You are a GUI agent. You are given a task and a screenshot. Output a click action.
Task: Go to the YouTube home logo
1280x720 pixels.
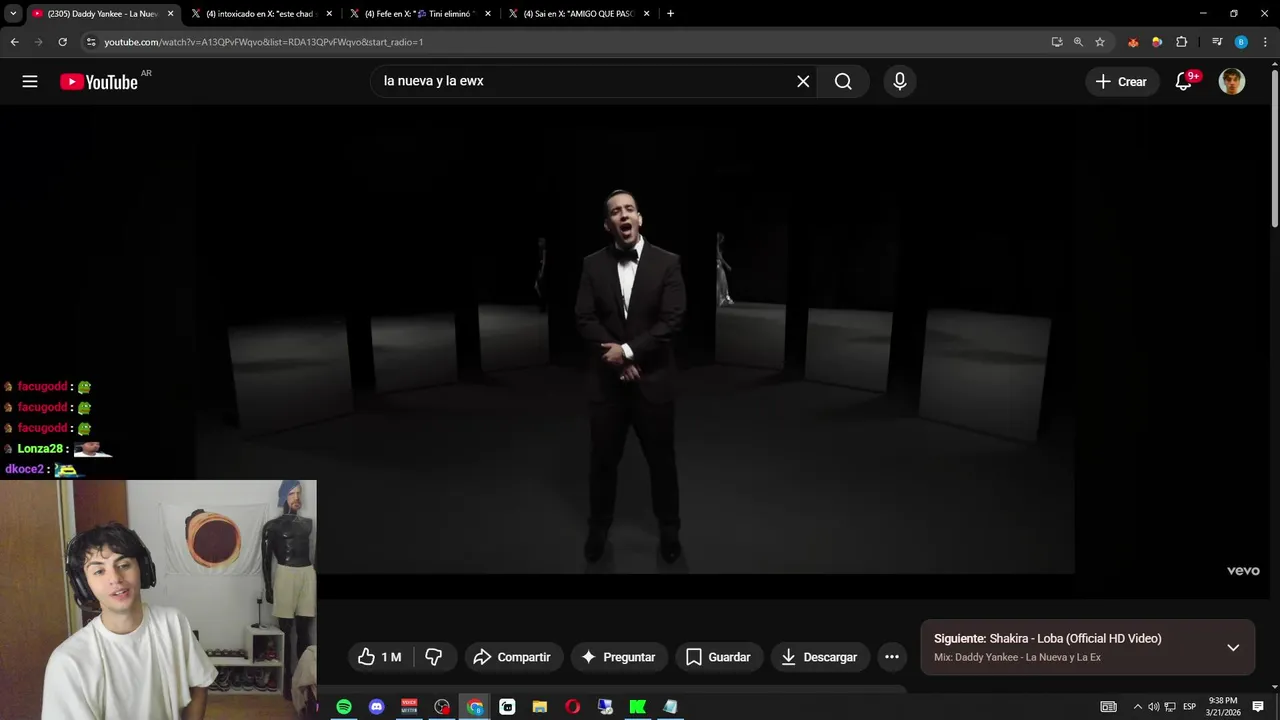[x=99, y=82]
